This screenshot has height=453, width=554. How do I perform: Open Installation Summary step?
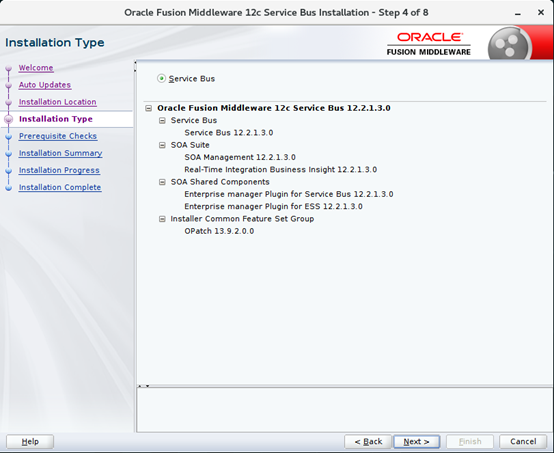click(x=60, y=153)
